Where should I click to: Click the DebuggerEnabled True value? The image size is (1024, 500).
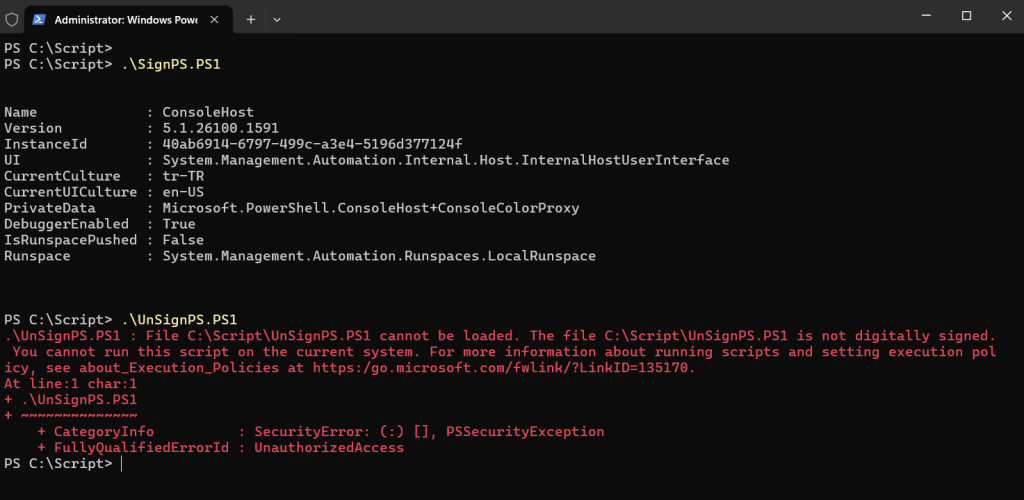pyautogui.click(x=179, y=224)
